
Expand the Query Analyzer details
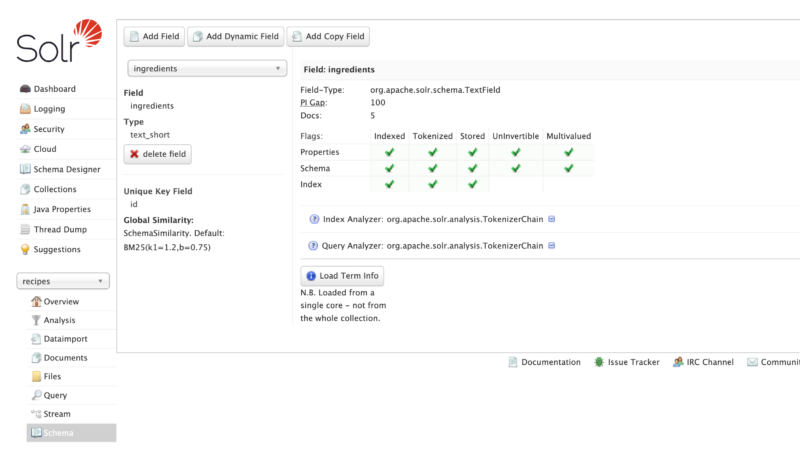pos(553,245)
